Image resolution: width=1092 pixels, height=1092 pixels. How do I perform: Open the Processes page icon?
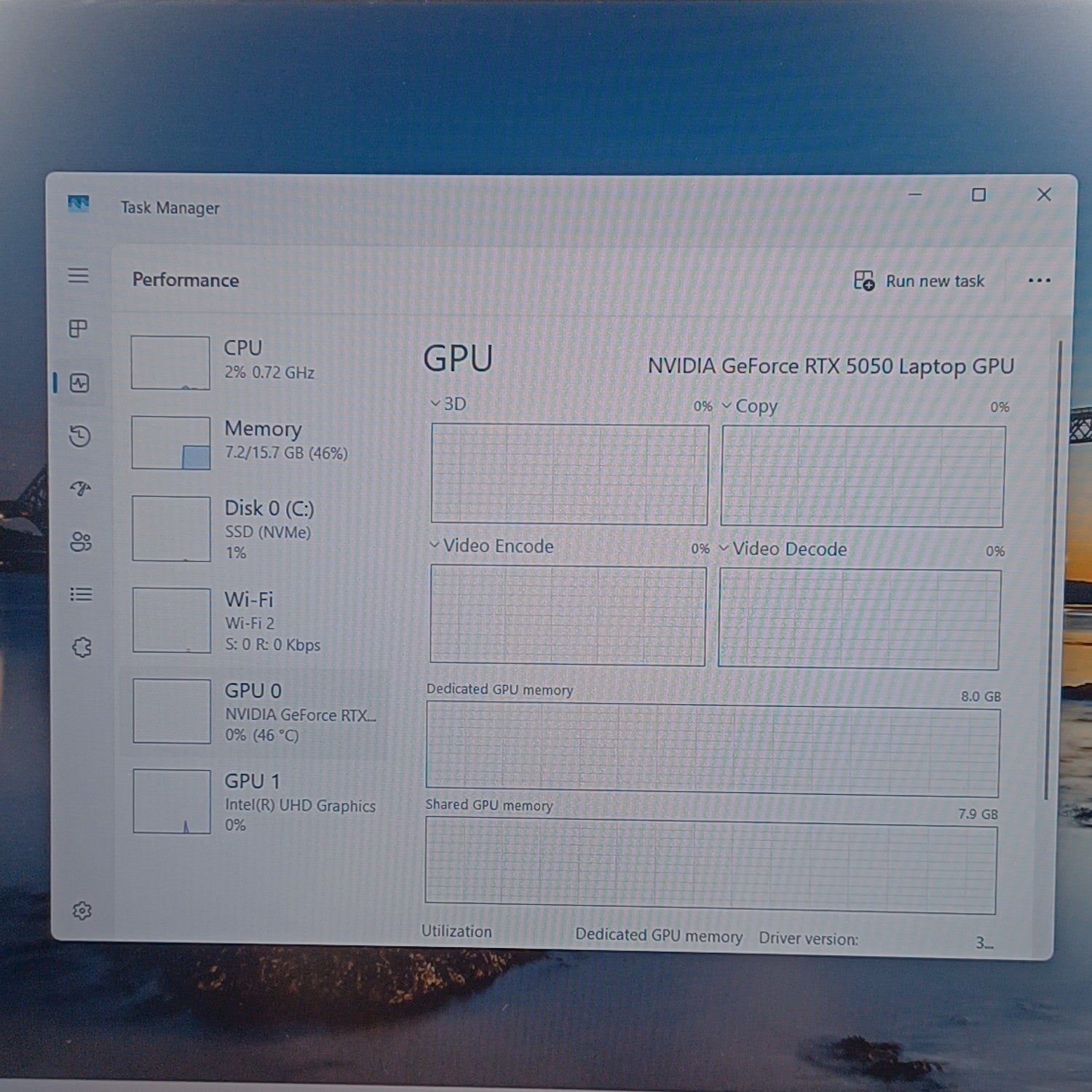pos(78,328)
